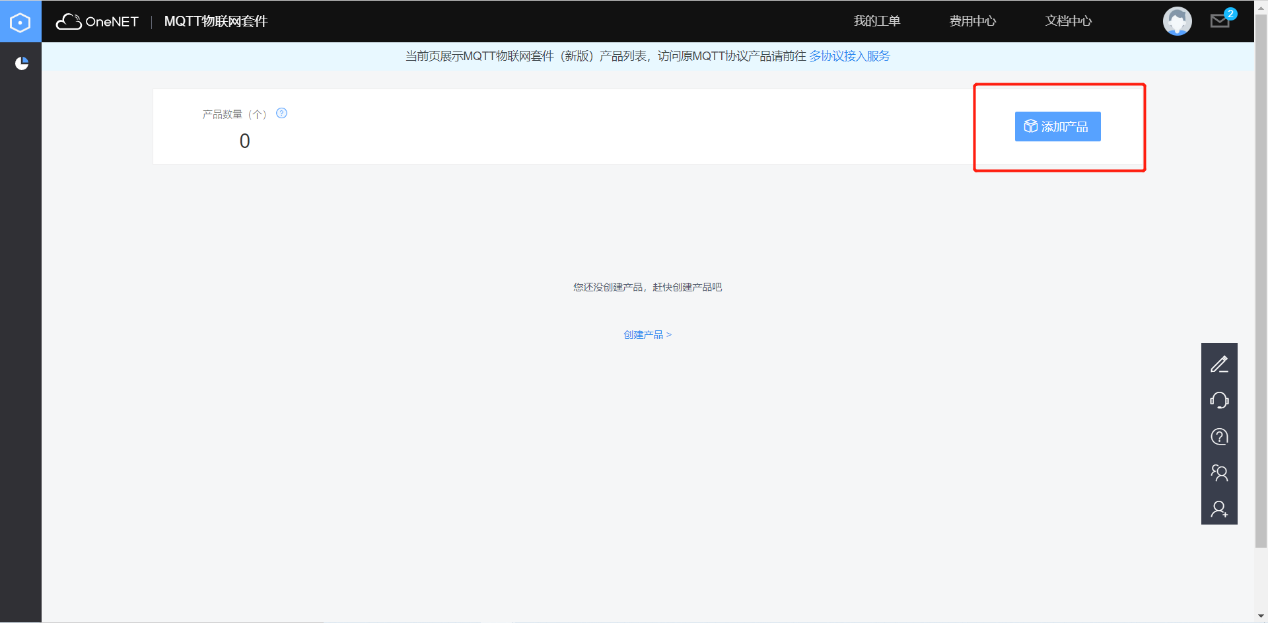Open the 多协议接入服务 link in banner

click(x=849, y=56)
